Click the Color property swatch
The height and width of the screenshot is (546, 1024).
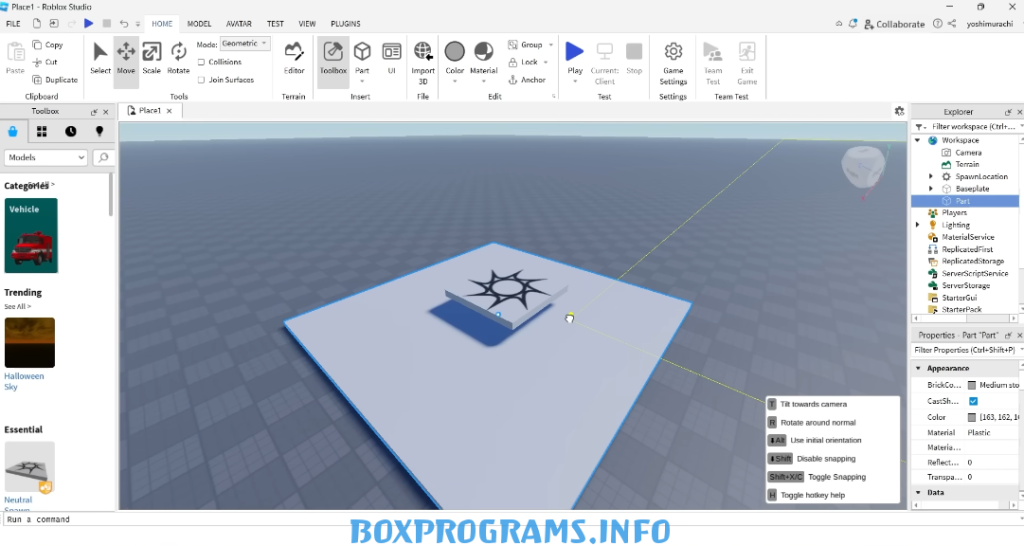pyautogui.click(x=972, y=417)
